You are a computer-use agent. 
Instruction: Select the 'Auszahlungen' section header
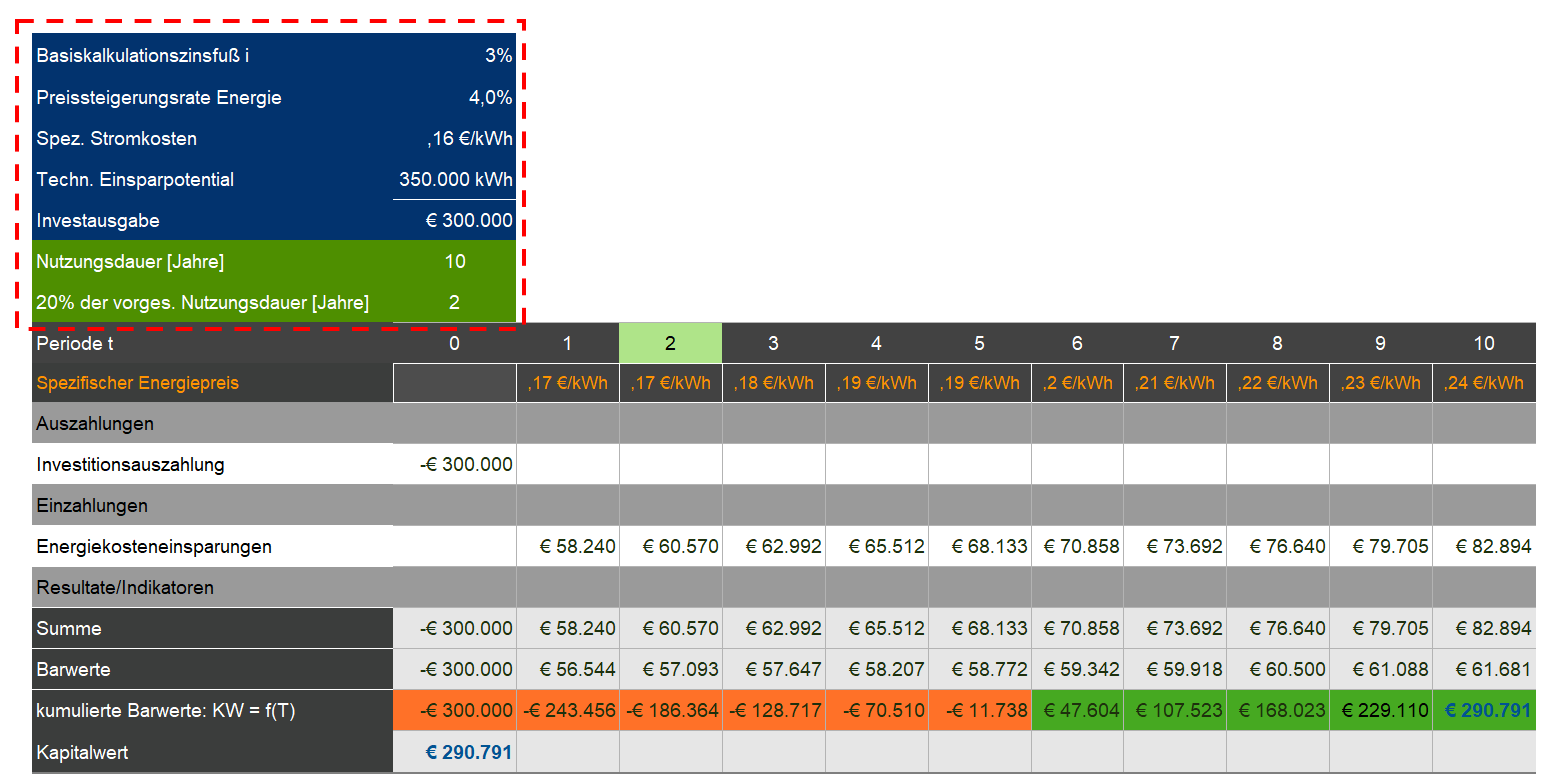tap(95, 424)
